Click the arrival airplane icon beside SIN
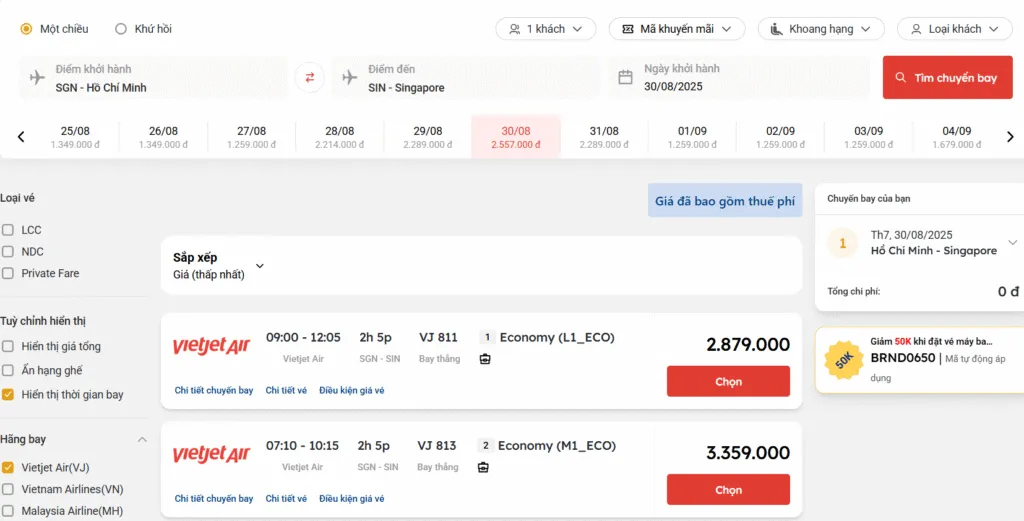 point(350,78)
